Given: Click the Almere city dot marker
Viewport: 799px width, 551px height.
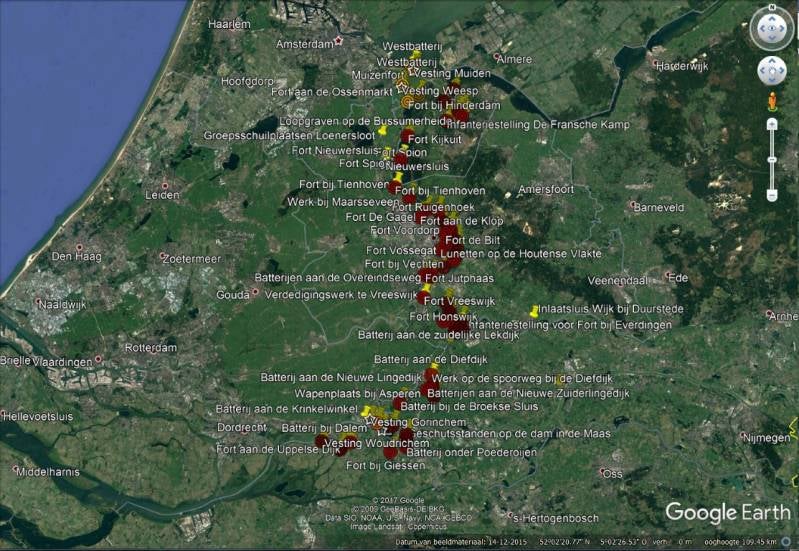Looking at the screenshot, I should pyautogui.click(x=496, y=56).
